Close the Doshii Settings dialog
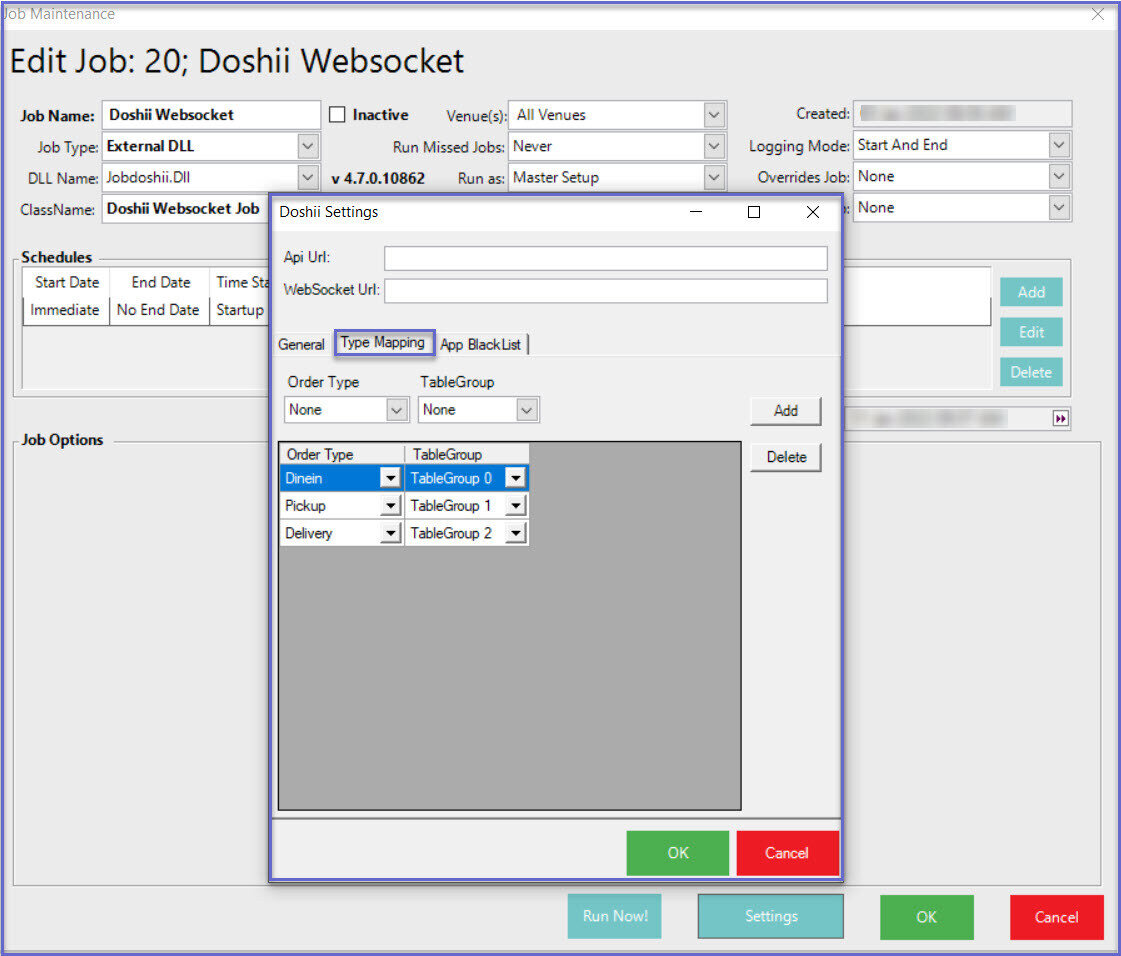The image size is (1121, 956). click(x=813, y=212)
